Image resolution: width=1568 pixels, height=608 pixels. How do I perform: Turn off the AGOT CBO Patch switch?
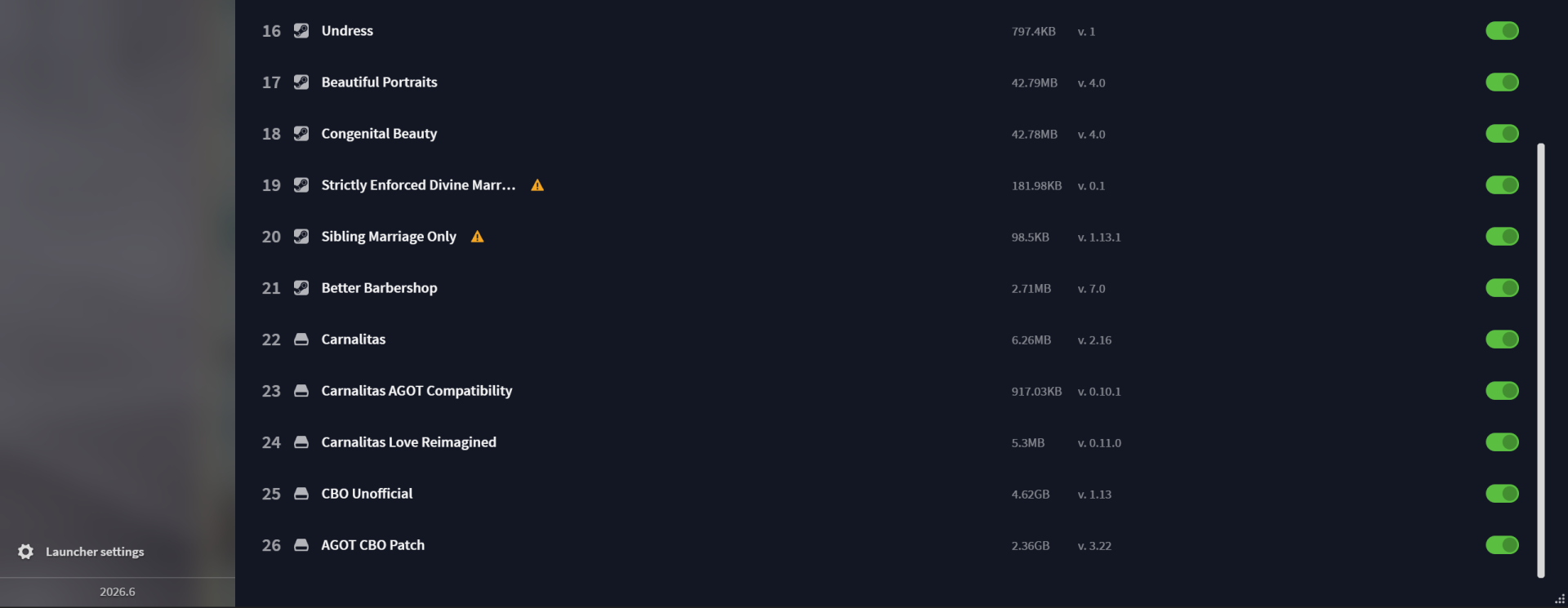click(1502, 545)
